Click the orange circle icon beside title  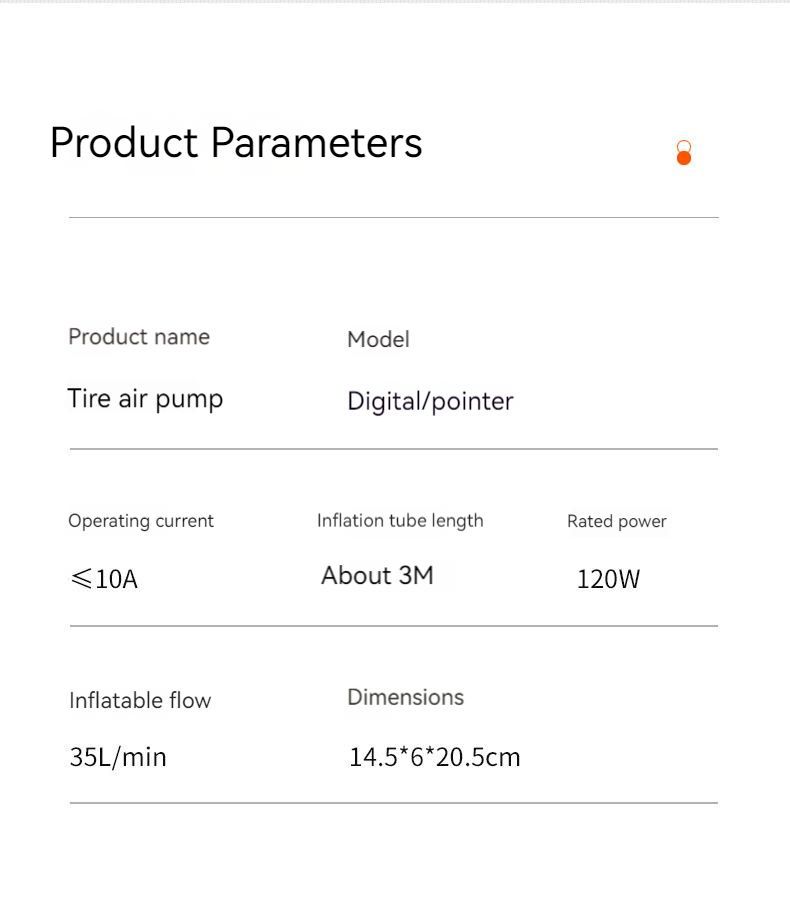(x=684, y=153)
